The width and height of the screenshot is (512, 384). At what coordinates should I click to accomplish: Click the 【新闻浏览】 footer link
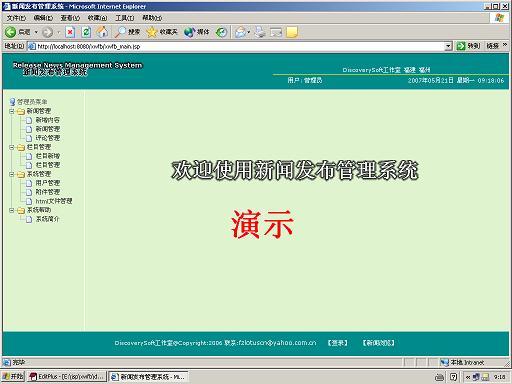point(378,343)
